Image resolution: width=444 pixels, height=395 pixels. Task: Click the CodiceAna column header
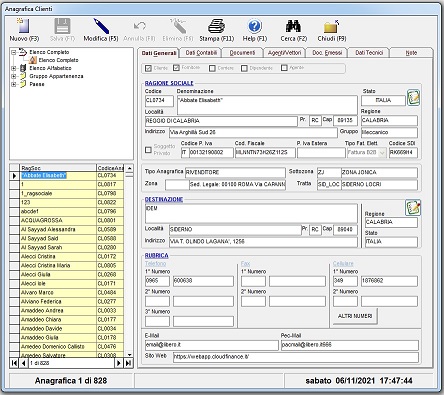tap(110, 168)
